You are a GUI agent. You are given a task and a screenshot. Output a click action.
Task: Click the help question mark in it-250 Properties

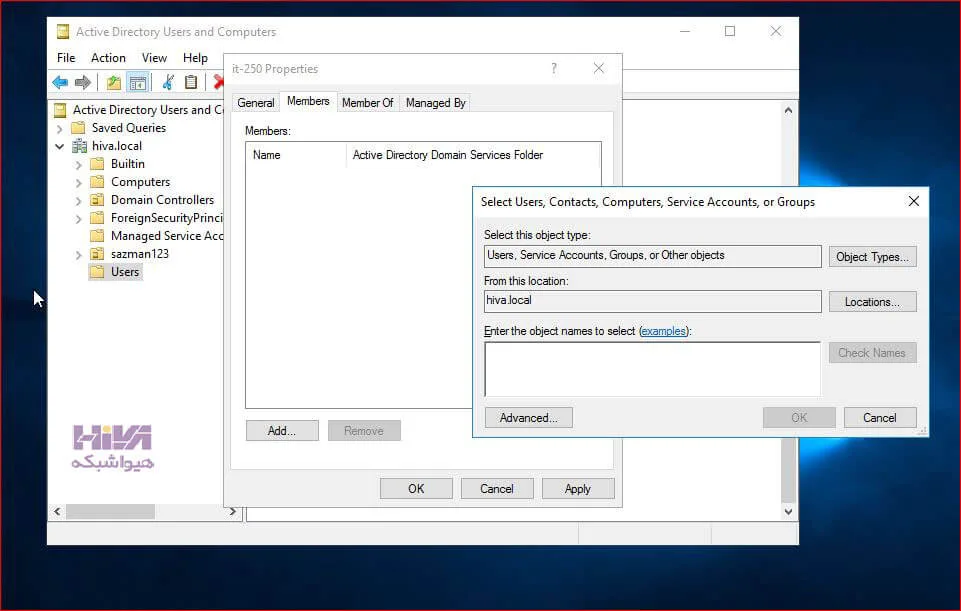tap(554, 69)
